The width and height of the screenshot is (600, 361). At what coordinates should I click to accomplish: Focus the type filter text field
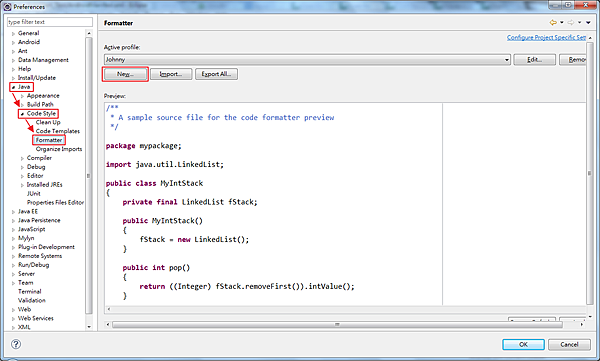tap(50, 22)
